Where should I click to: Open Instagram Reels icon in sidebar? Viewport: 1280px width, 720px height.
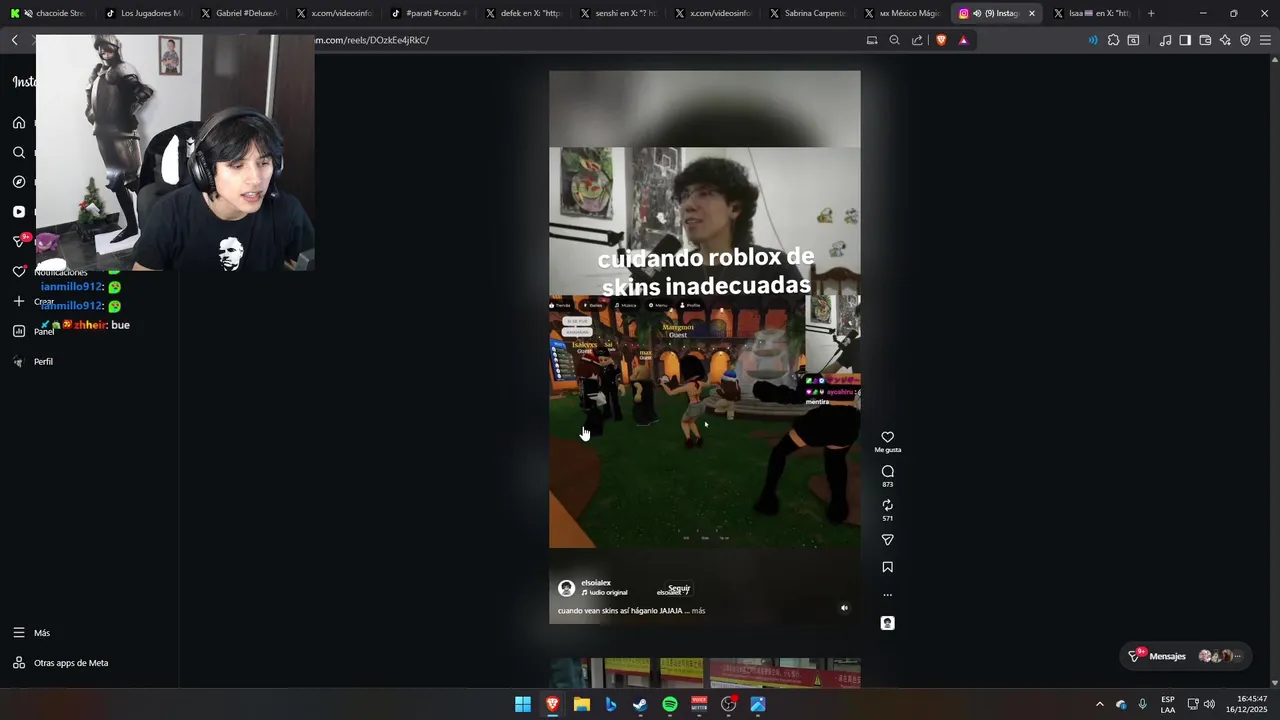point(18,212)
